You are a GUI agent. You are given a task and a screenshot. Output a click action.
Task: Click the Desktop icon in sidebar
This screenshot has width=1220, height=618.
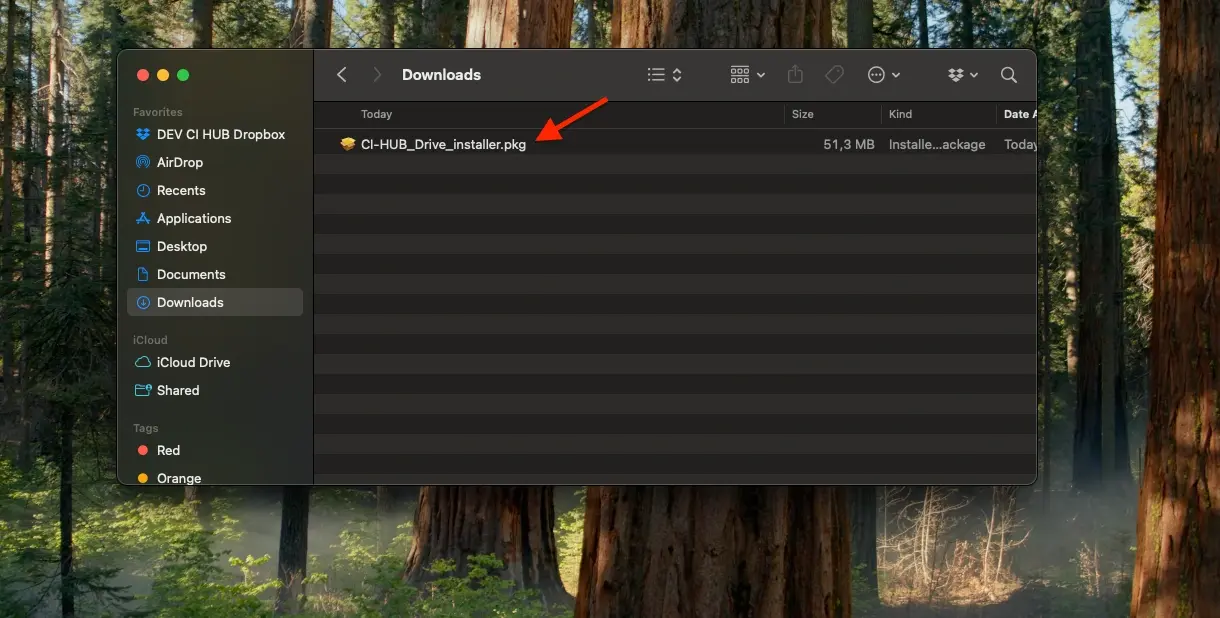143,246
